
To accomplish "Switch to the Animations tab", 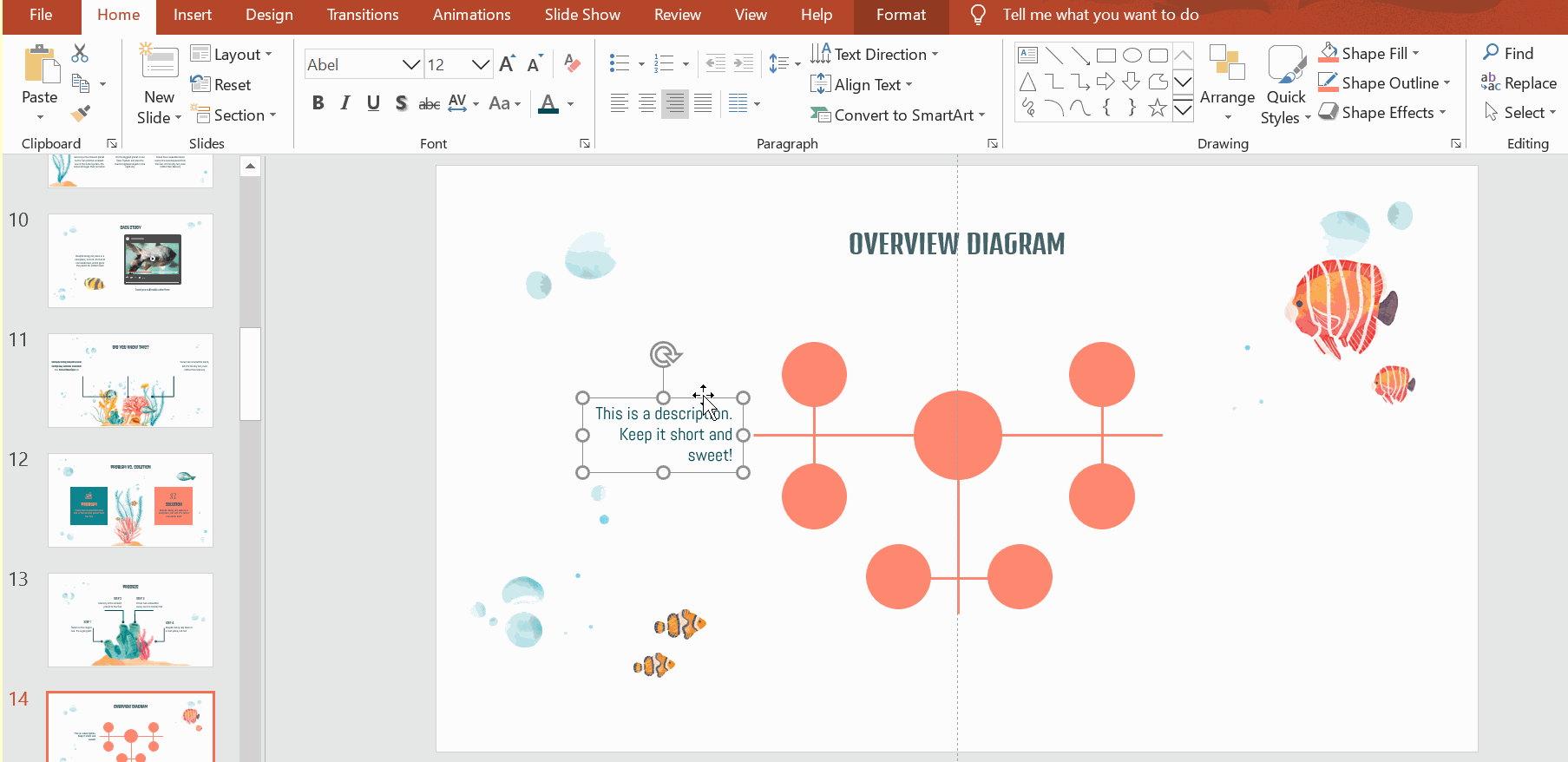I will coord(471,15).
